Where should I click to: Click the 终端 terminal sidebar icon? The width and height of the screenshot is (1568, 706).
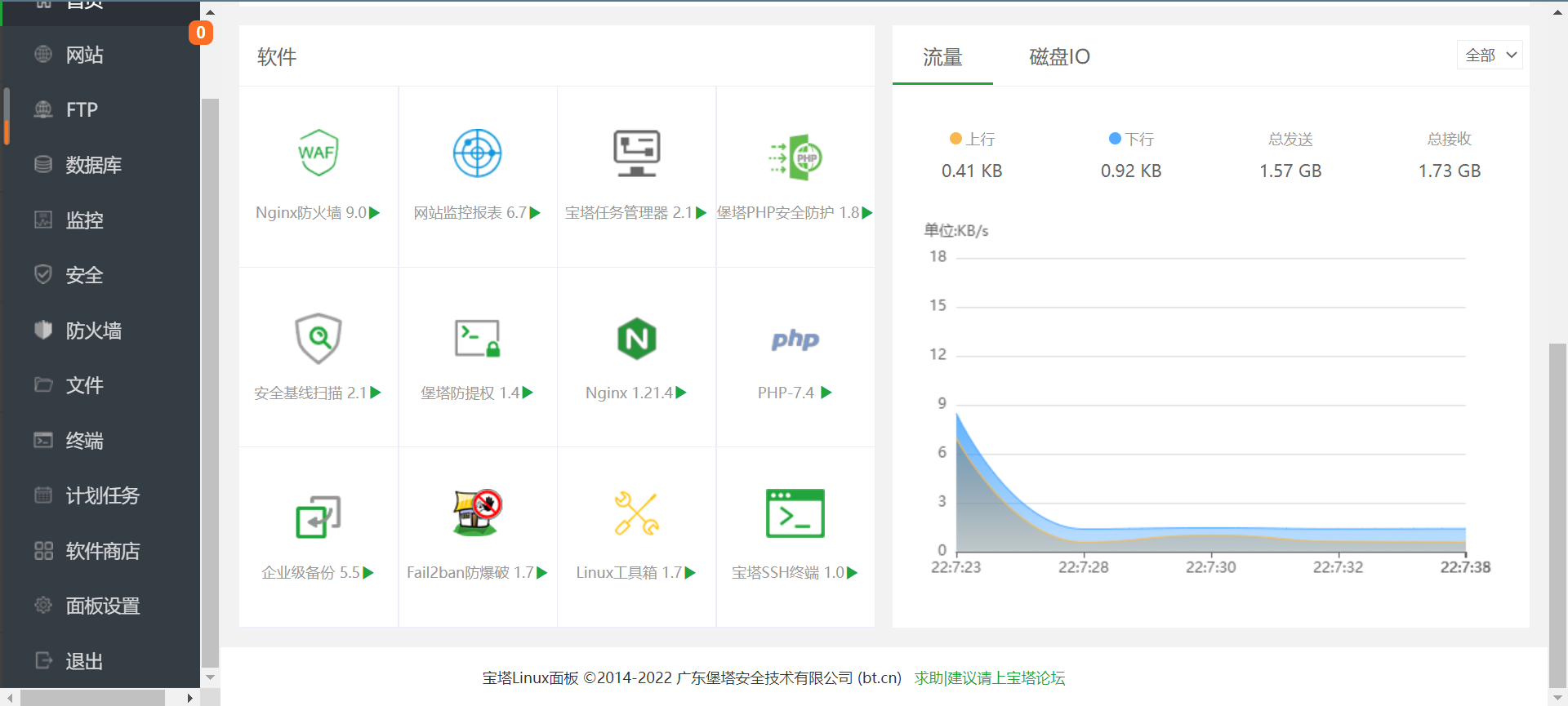[43, 440]
